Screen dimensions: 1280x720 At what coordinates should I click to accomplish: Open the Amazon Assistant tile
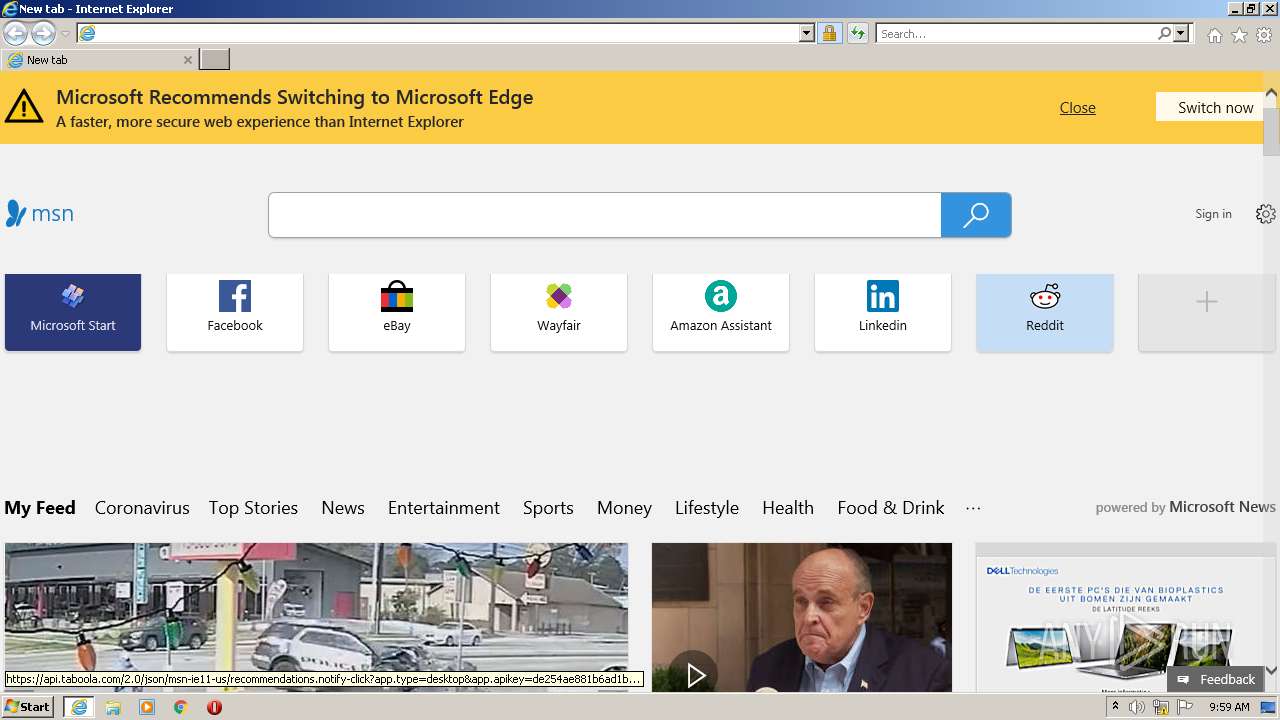point(721,312)
